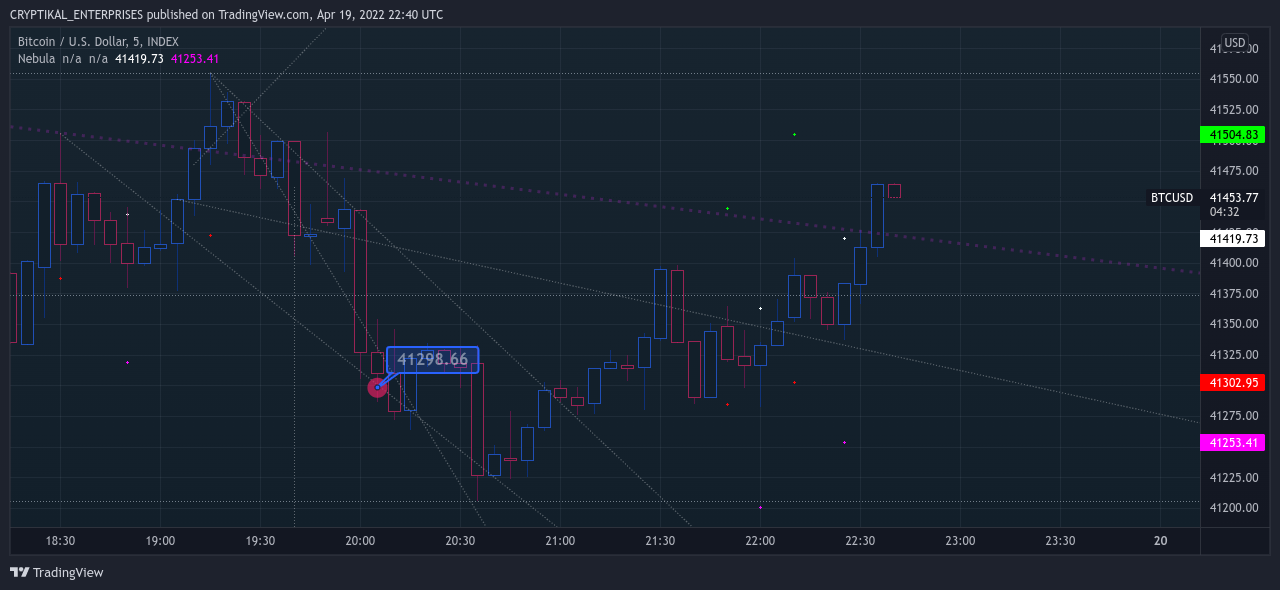1280x590 pixels.
Task: Click the 41375.00 price axis label
Action: tap(1234, 294)
